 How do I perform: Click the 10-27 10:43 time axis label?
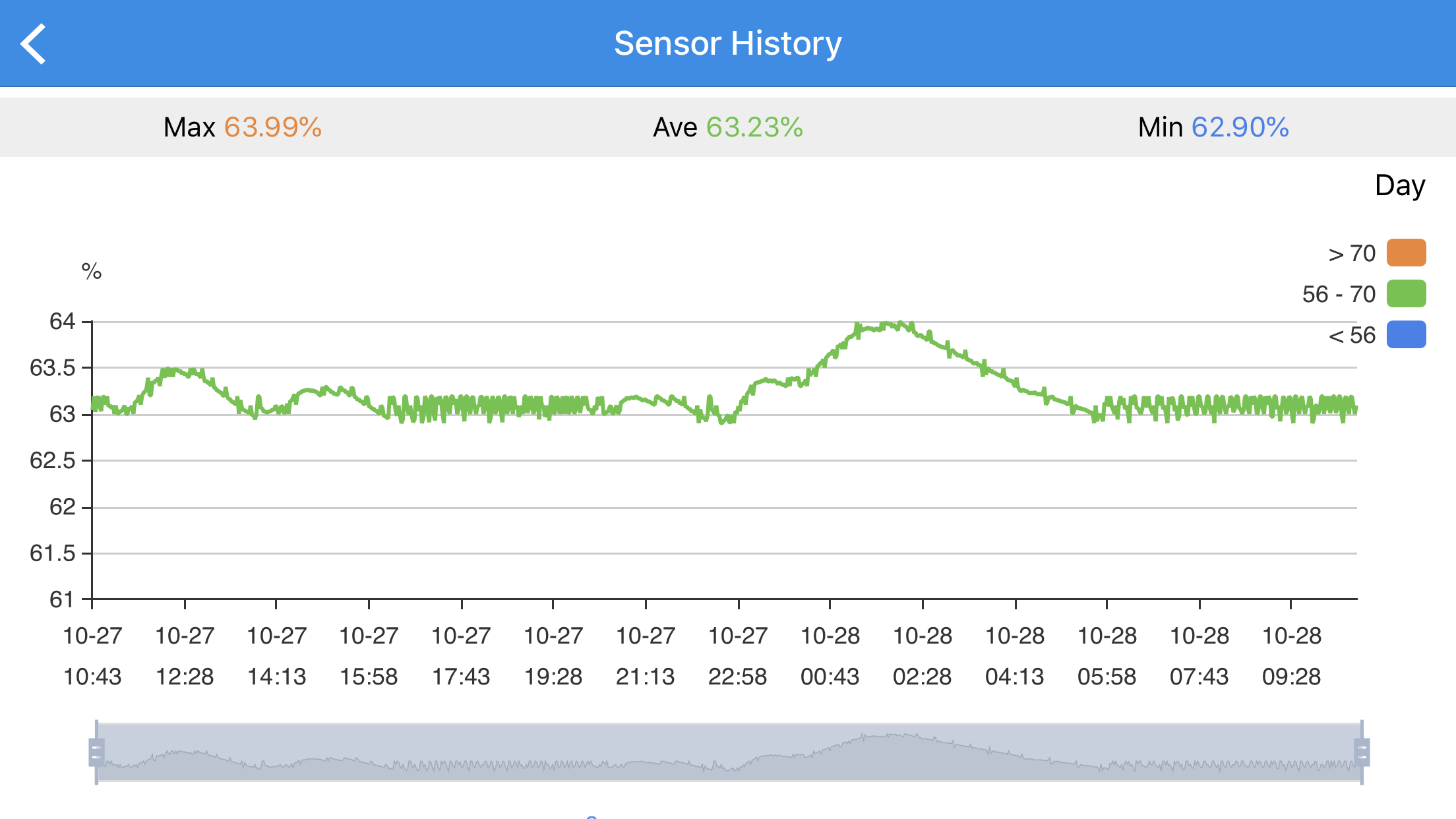(x=92, y=656)
